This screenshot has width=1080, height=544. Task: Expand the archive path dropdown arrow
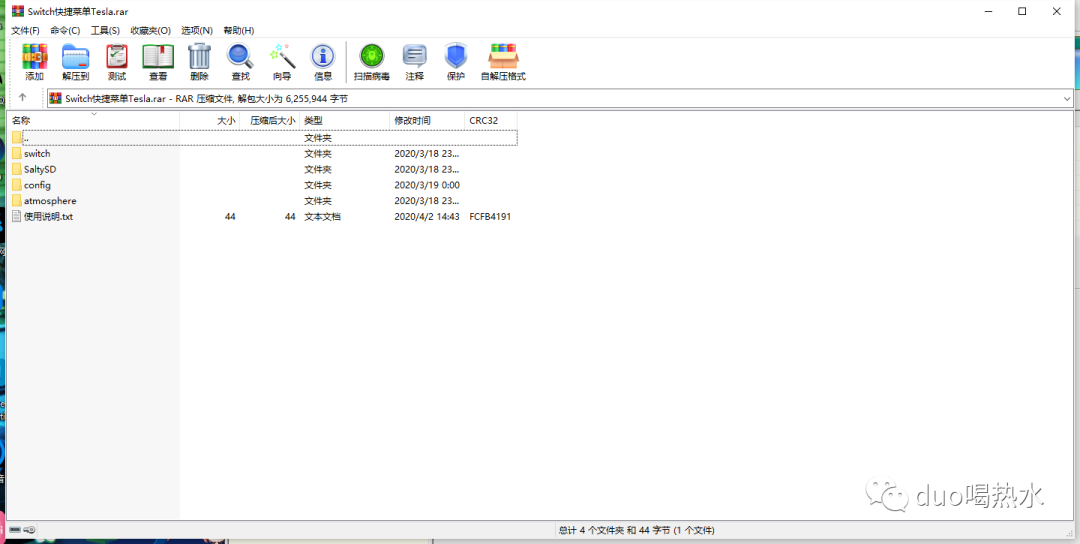(1067, 98)
